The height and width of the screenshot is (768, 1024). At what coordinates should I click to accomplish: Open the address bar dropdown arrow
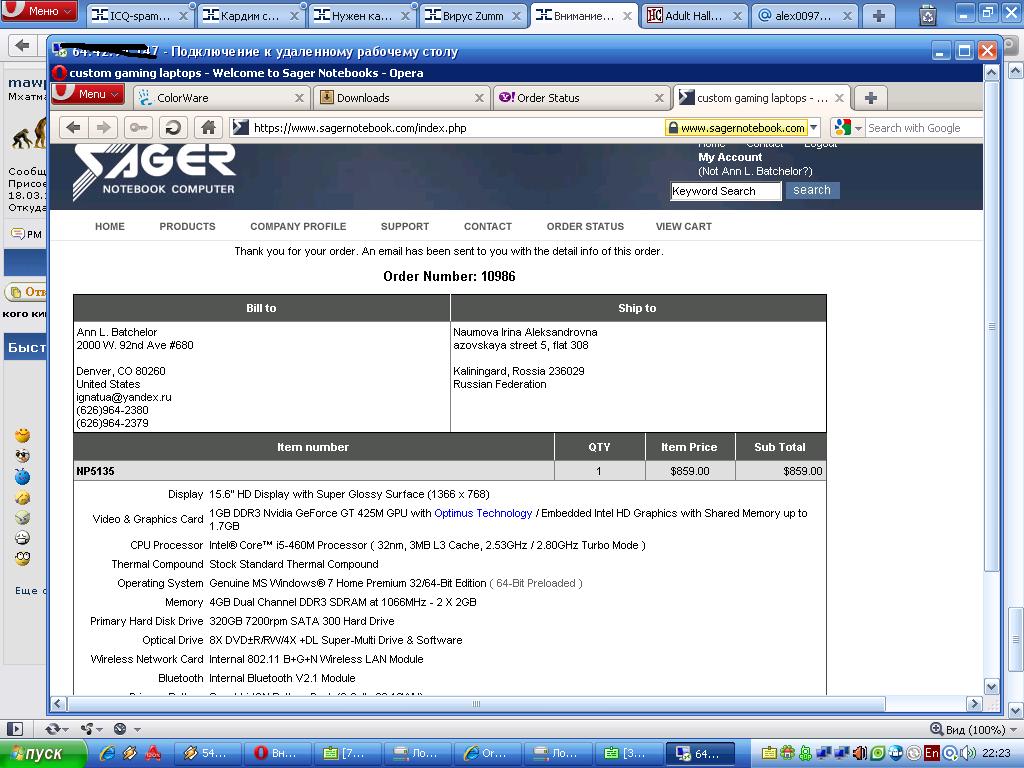[x=814, y=128]
